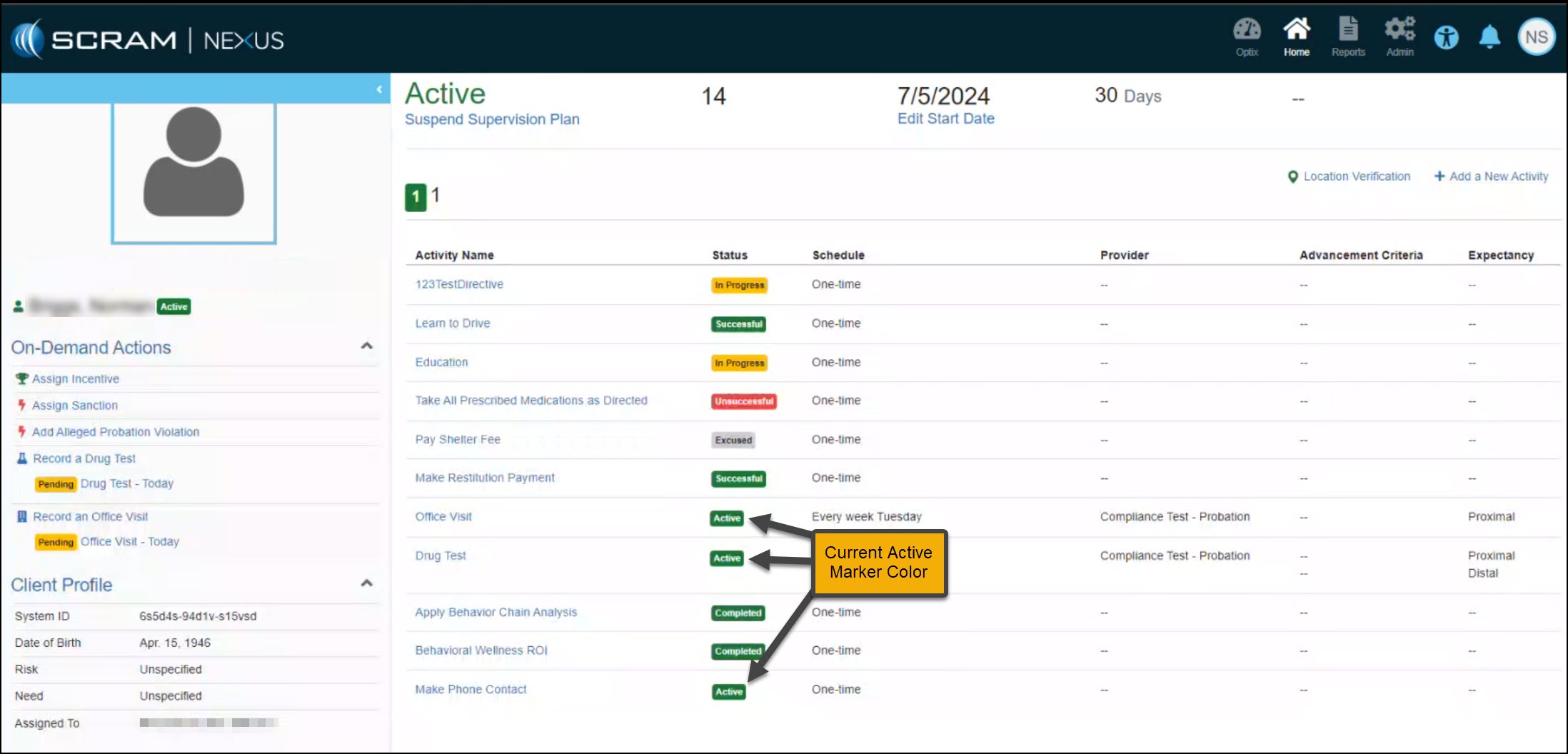Screen dimensions: 1568x754
Task: Open the accessibility options icon
Action: pyautogui.click(x=1447, y=37)
